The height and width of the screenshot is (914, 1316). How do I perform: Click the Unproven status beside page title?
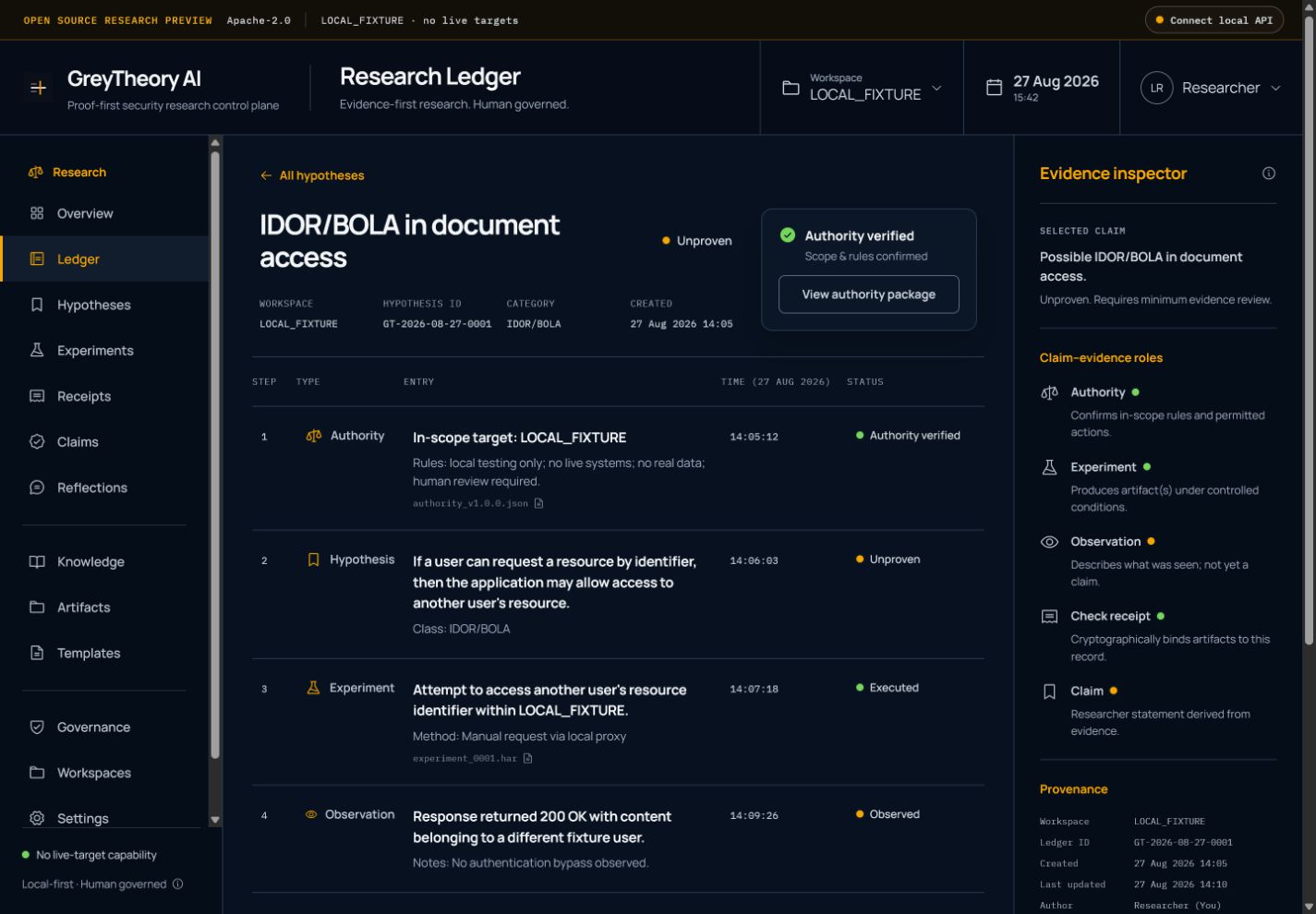(697, 241)
